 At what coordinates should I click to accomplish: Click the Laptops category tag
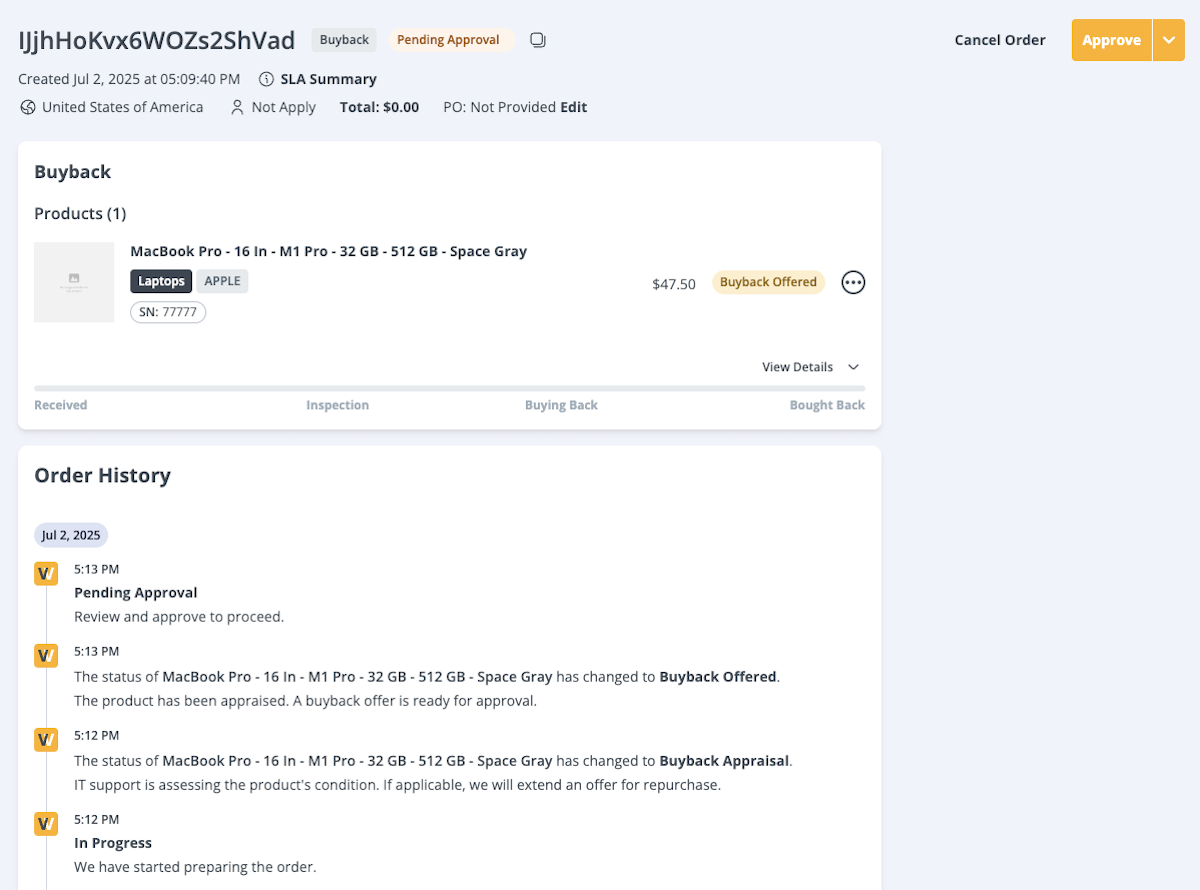click(x=161, y=281)
